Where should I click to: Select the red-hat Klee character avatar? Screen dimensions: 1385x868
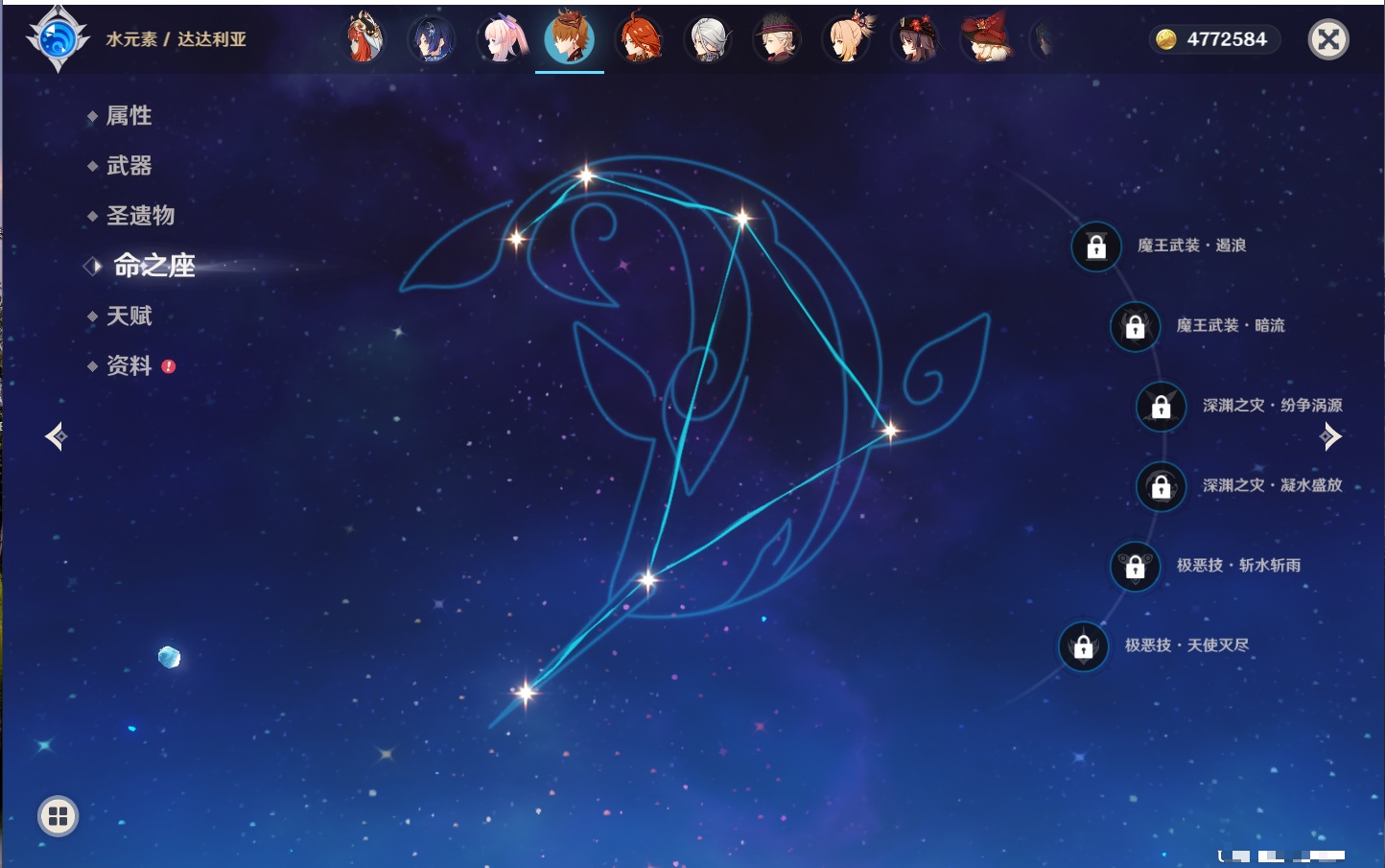coord(986,39)
